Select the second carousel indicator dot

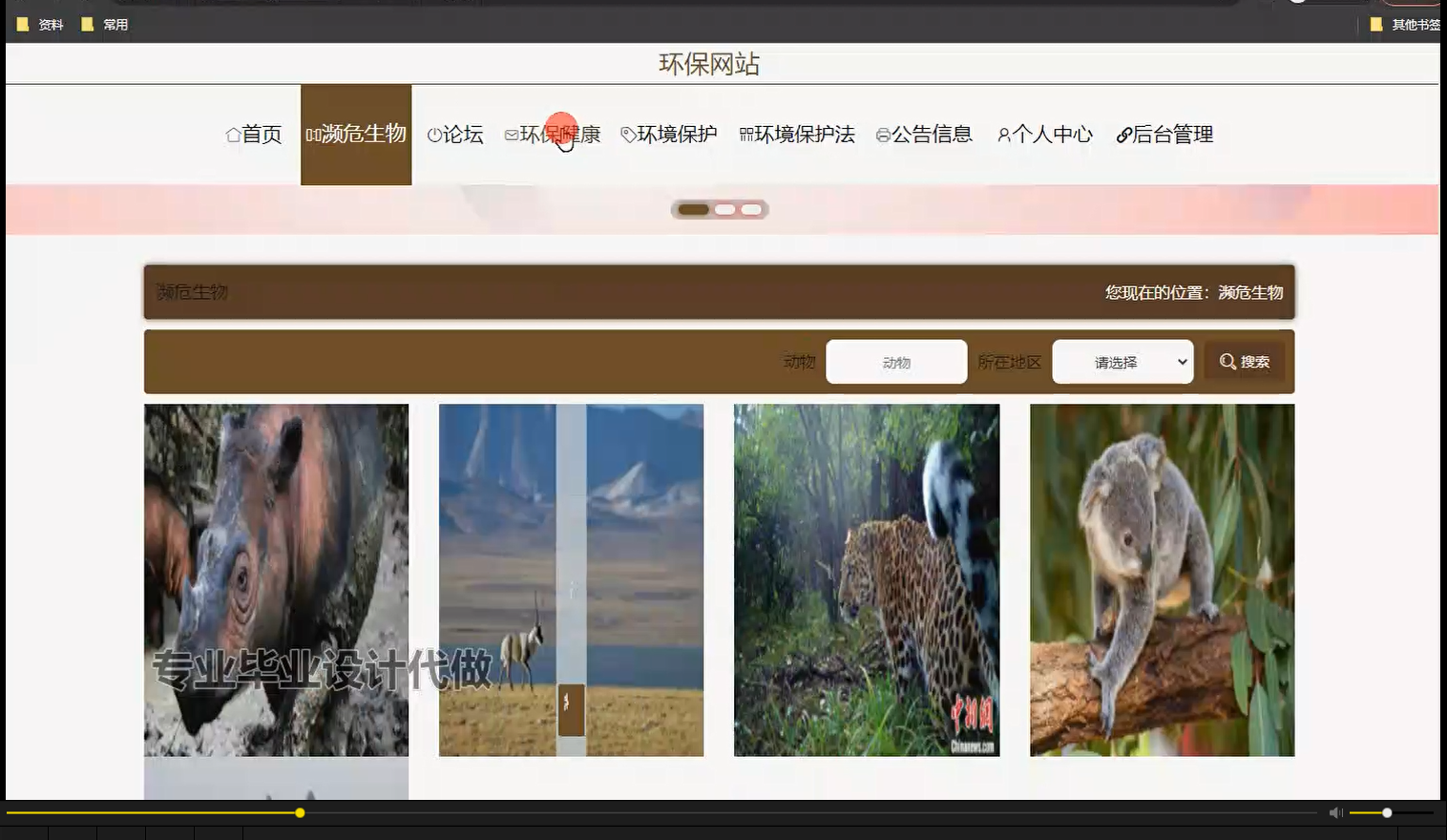tap(725, 210)
